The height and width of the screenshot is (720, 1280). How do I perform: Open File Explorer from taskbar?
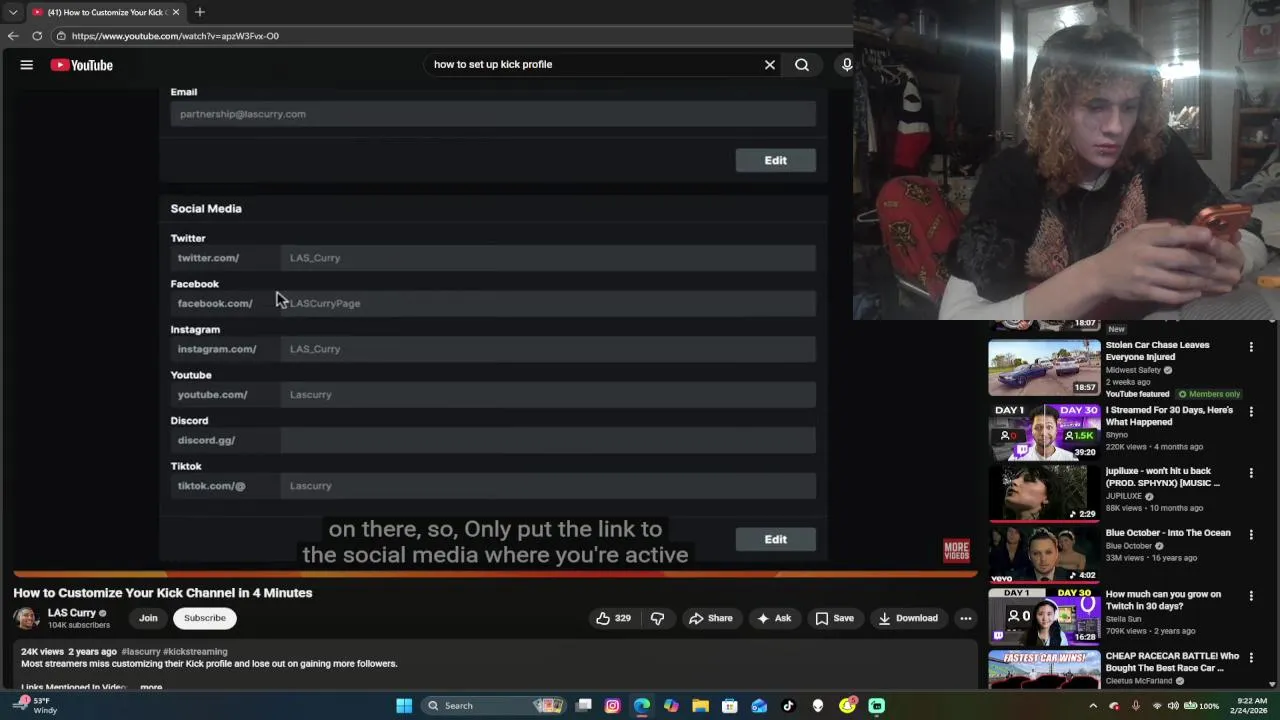[x=700, y=706]
